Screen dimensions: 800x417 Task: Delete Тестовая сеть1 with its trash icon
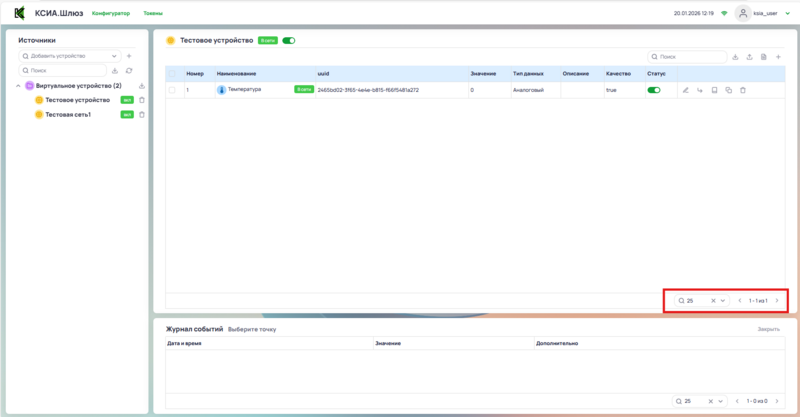pyautogui.click(x=141, y=115)
